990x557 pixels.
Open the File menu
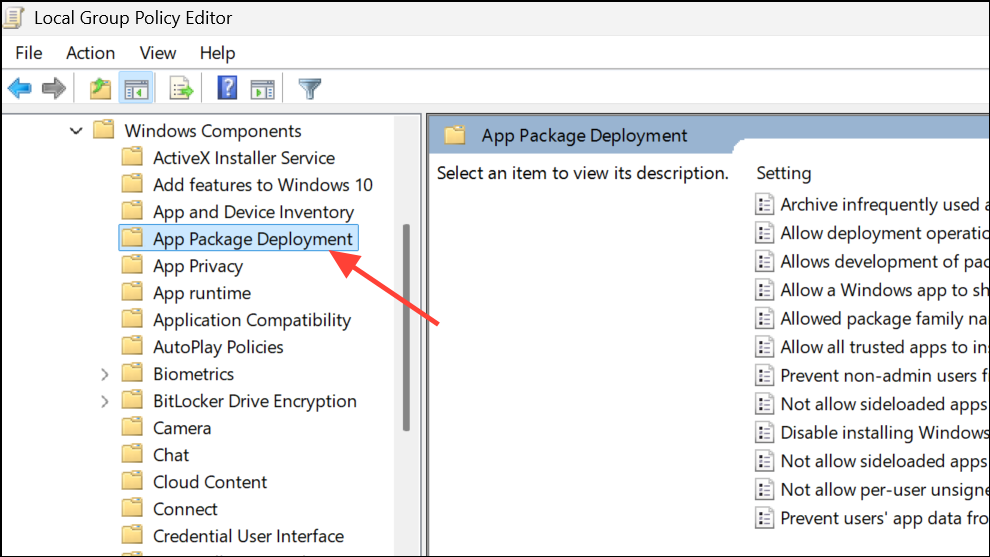29,53
